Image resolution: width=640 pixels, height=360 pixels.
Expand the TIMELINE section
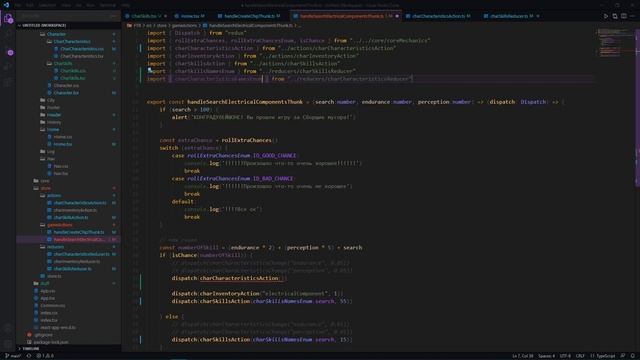[69, 349]
